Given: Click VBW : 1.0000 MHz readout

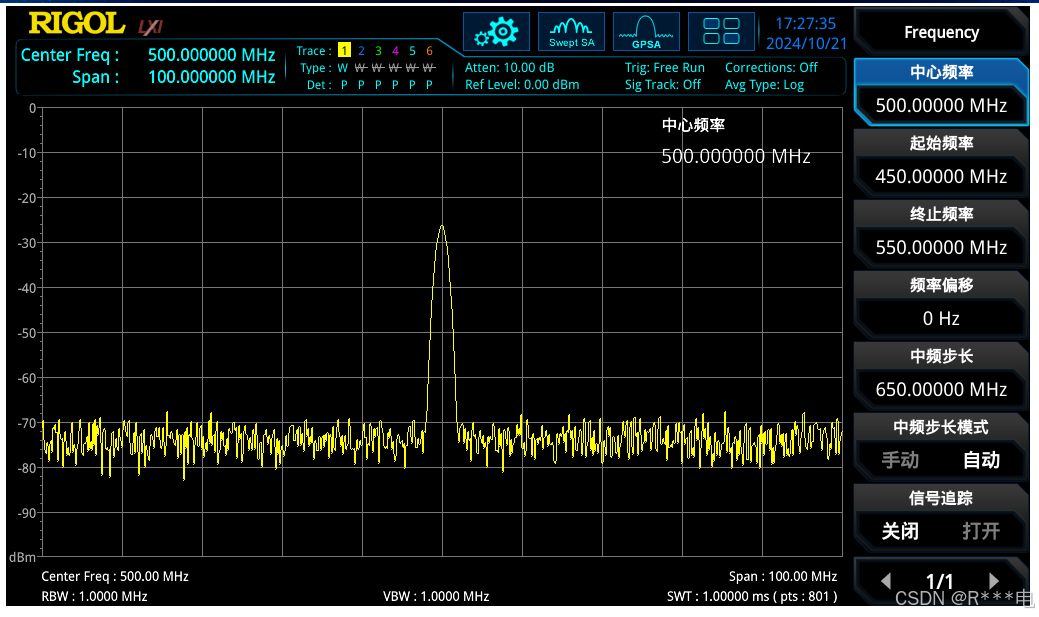Looking at the screenshot, I should [436, 596].
